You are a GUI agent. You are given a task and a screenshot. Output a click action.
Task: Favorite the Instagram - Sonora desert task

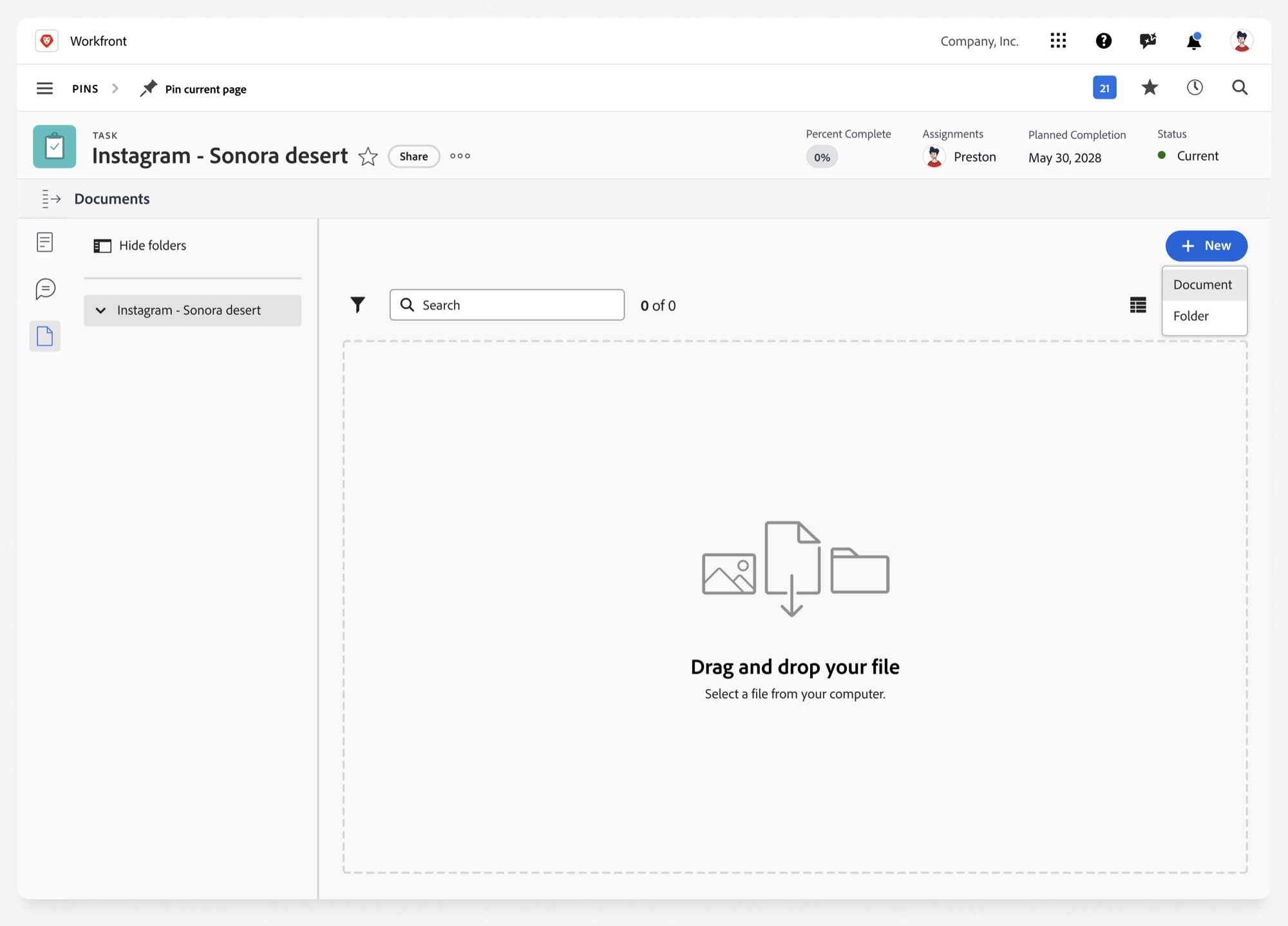tap(368, 156)
